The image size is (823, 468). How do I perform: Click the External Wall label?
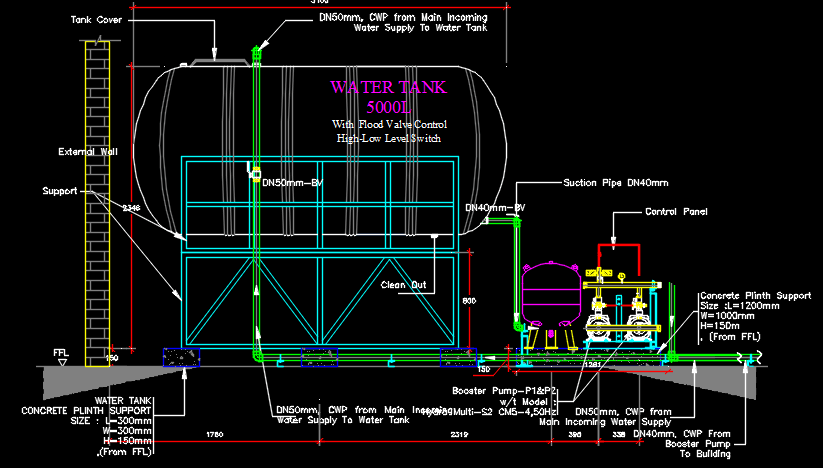click(x=88, y=152)
